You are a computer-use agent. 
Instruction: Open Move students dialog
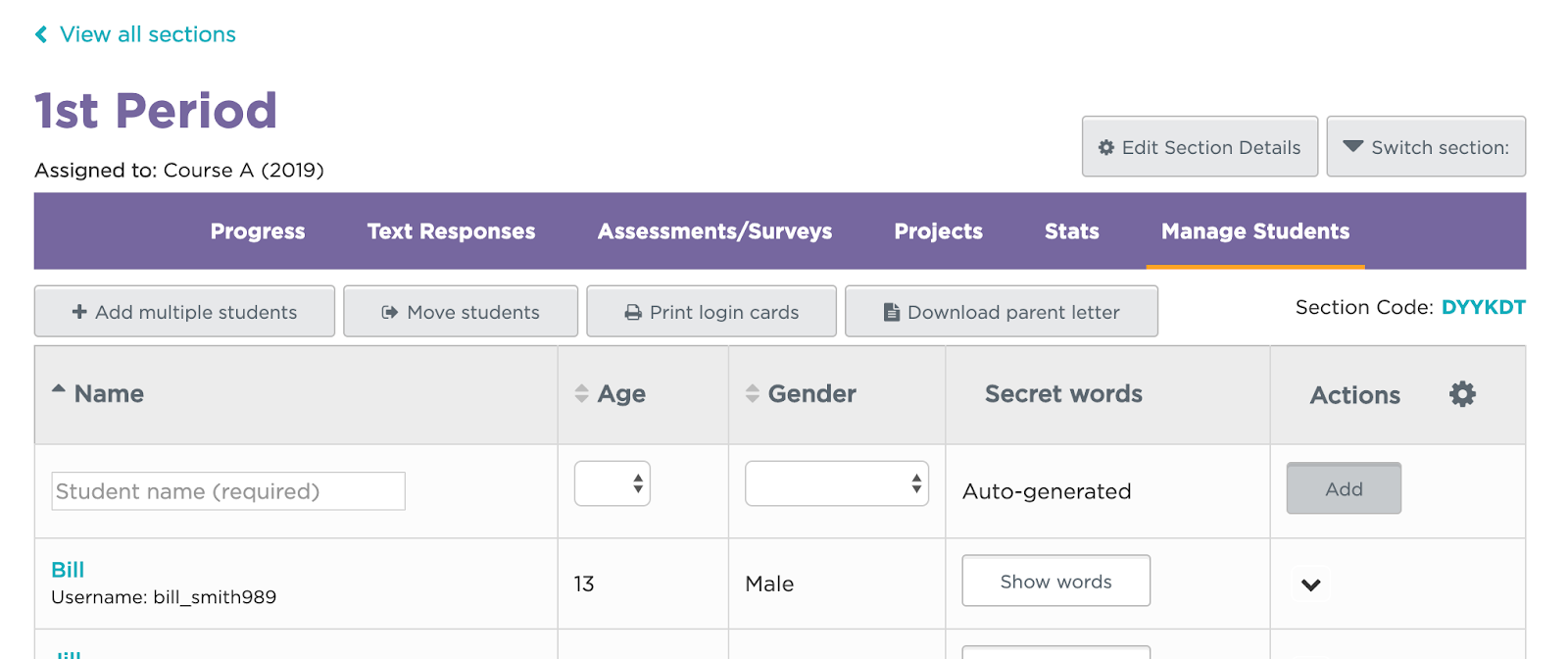point(461,312)
